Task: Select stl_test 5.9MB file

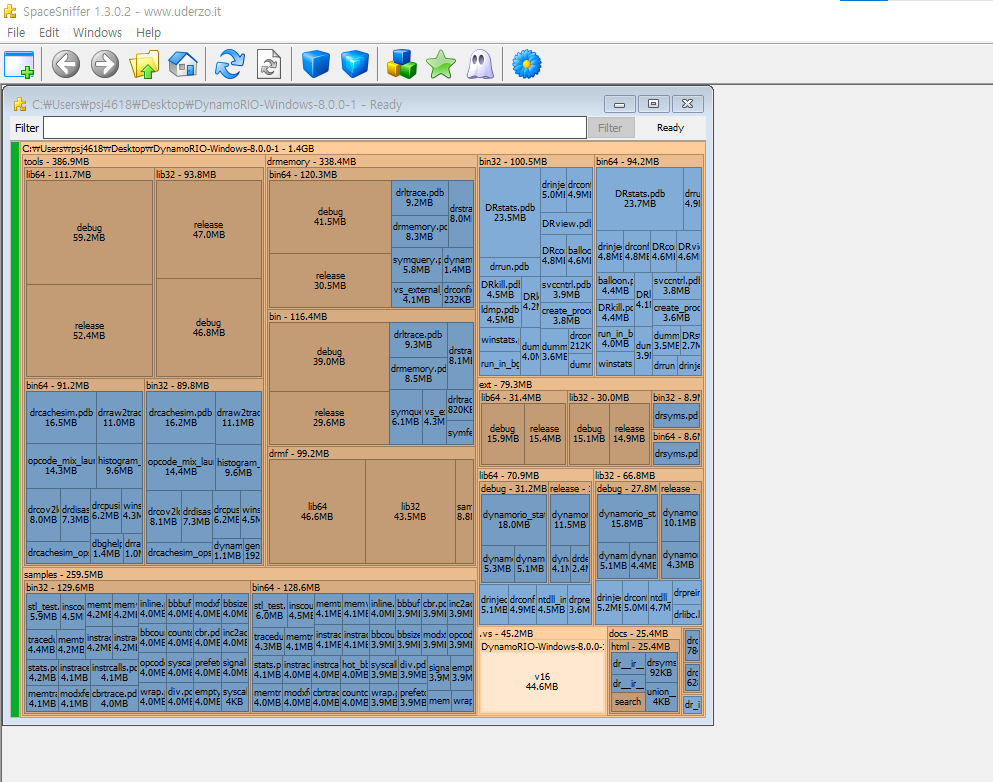Action: pyautogui.click(x=43, y=611)
